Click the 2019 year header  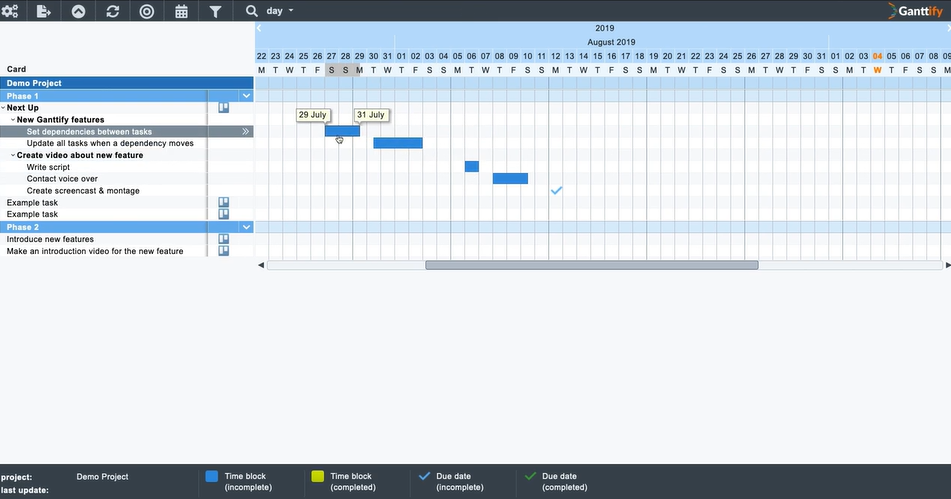tap(605, 28)
